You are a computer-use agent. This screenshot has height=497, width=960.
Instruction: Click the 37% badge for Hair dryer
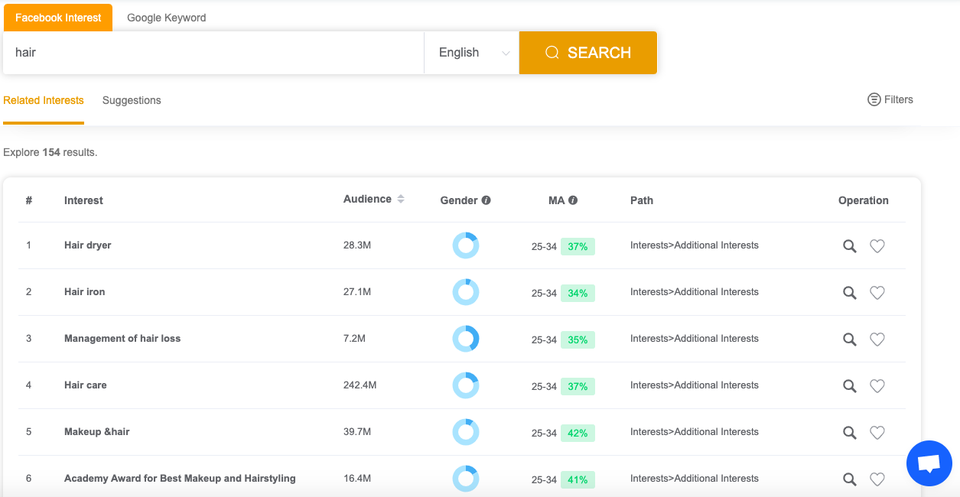point(577,247)
